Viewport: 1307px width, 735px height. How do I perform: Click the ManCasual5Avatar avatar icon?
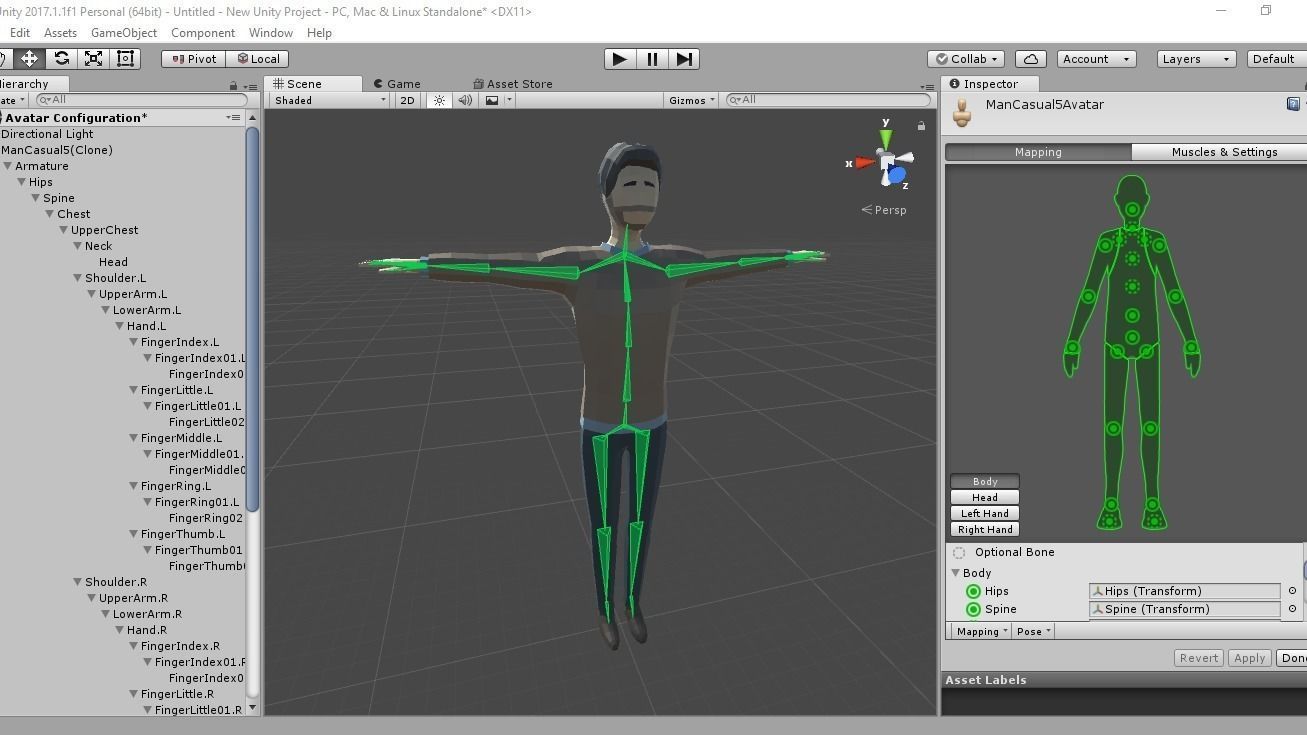tap(962, 113)
